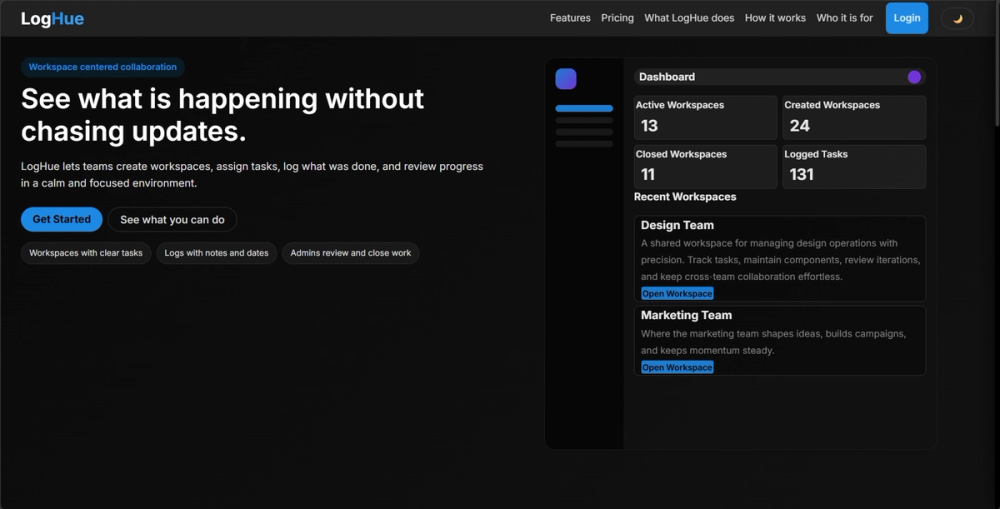This screenshot has width=1000, height=509.
Task: Click the Get Started button
Action: point(62,219)
